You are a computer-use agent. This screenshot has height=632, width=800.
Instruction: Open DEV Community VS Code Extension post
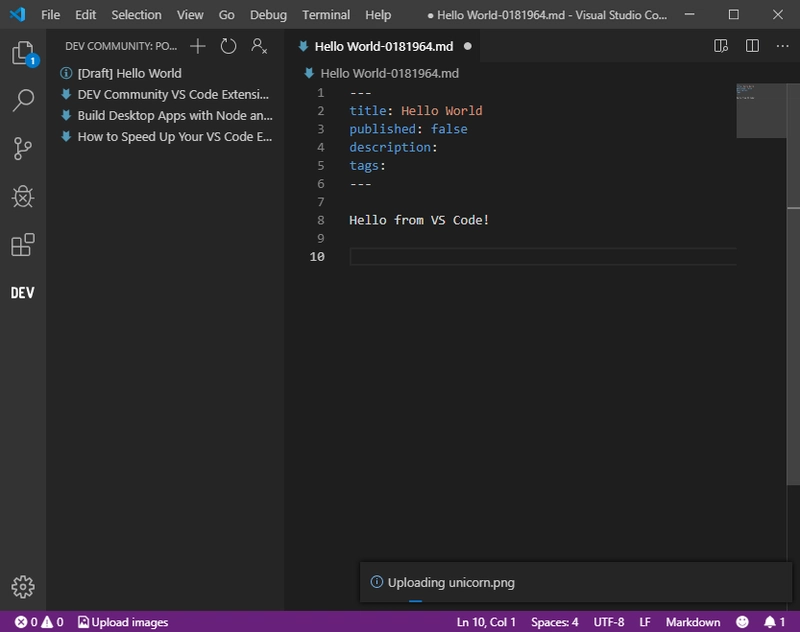[x=166, y=94]
